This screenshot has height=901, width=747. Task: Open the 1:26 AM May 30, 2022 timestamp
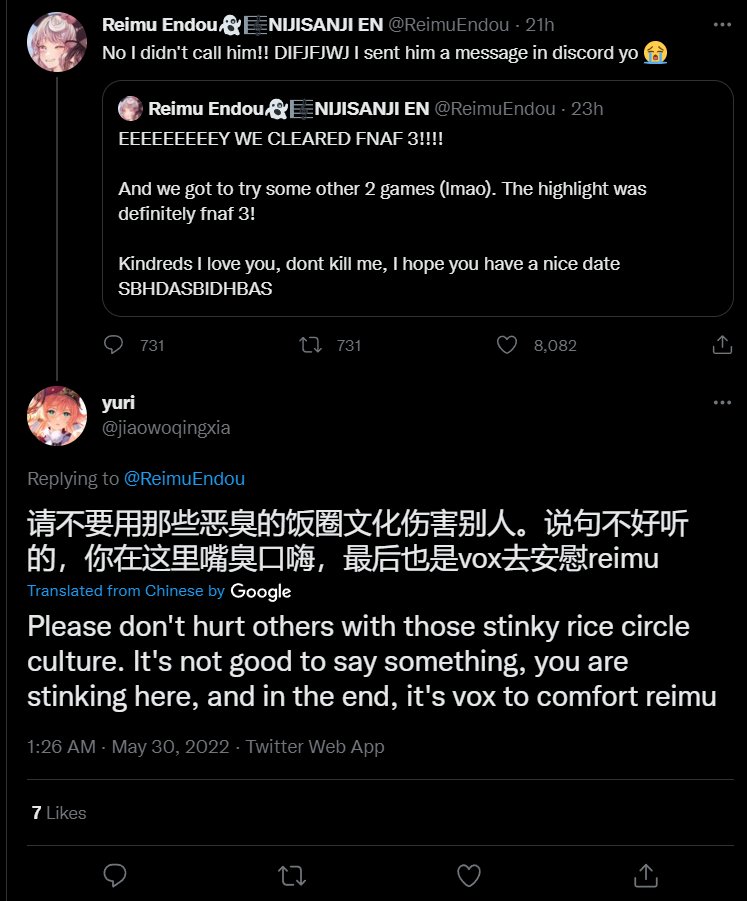[128, 746]
